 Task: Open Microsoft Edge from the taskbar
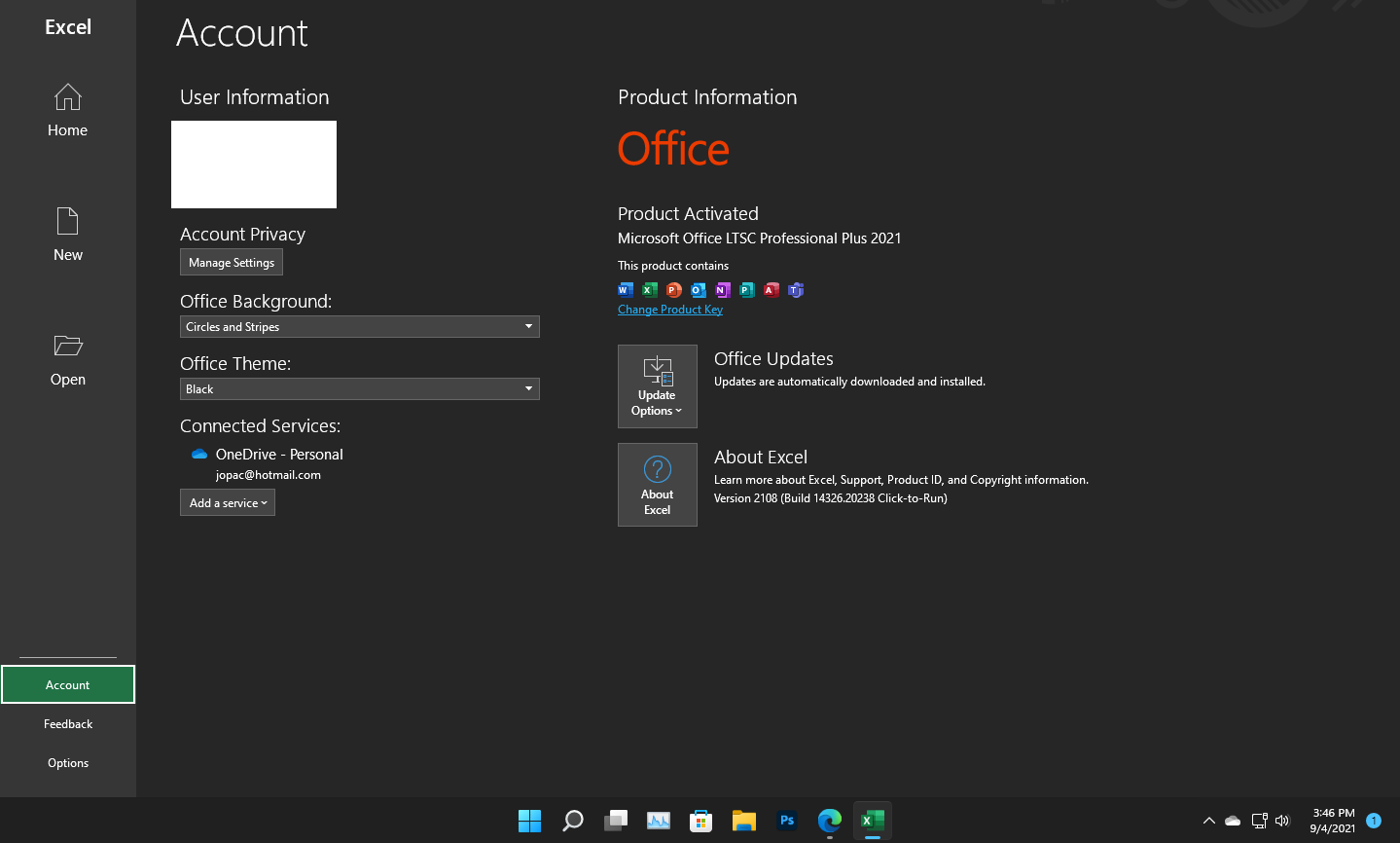click(x=830, y=821)
